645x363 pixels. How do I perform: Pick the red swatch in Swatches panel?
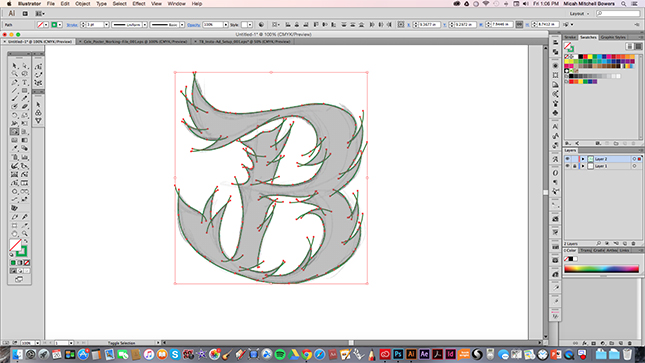click(585, 56)
